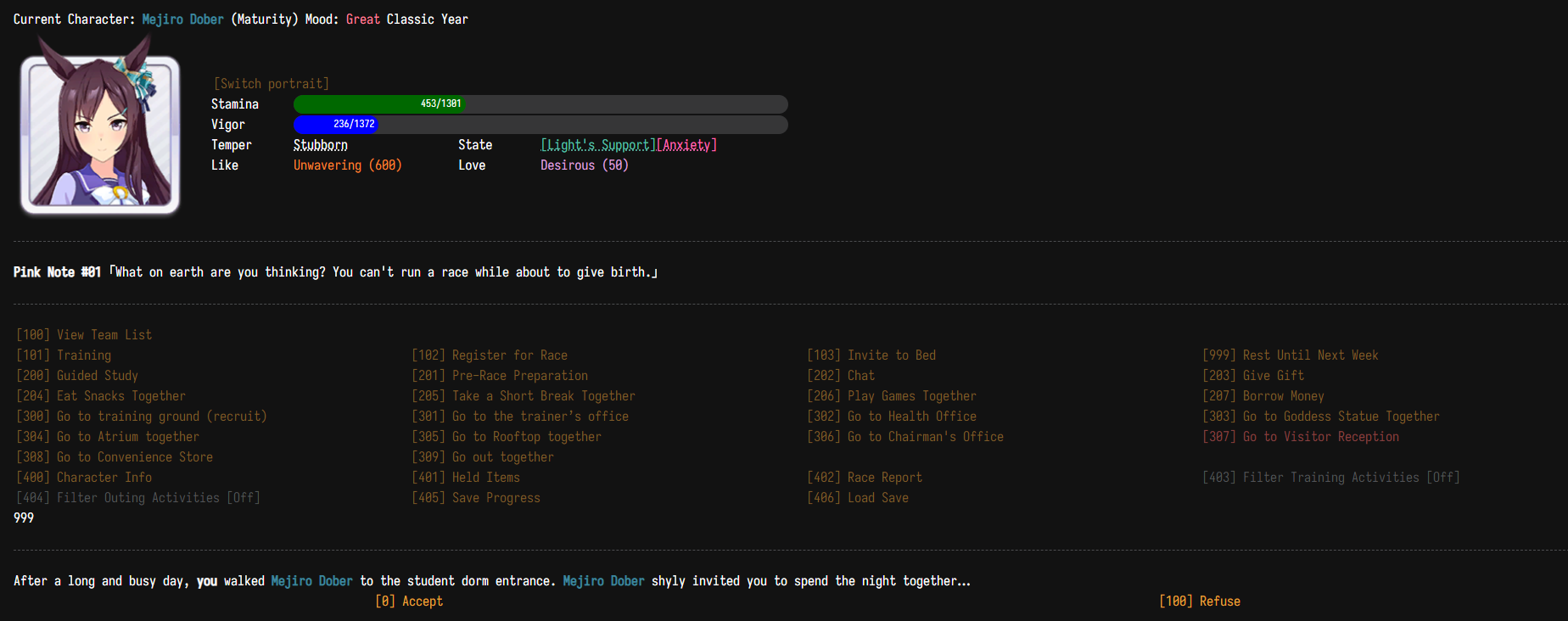This screenshot has width=1568, height=621.
Task: Choose the Borrow Money command
Action: pyautogui.click(x=1263, y=396)
